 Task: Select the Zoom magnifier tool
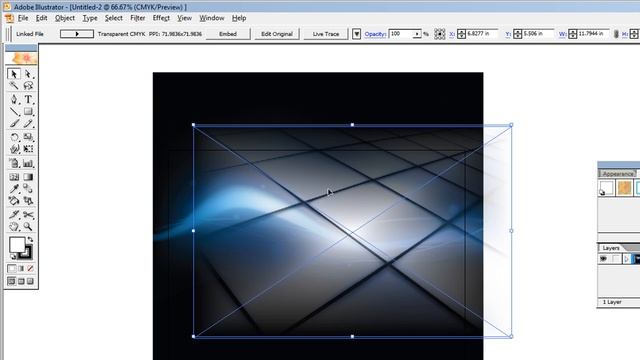point(28,226)
